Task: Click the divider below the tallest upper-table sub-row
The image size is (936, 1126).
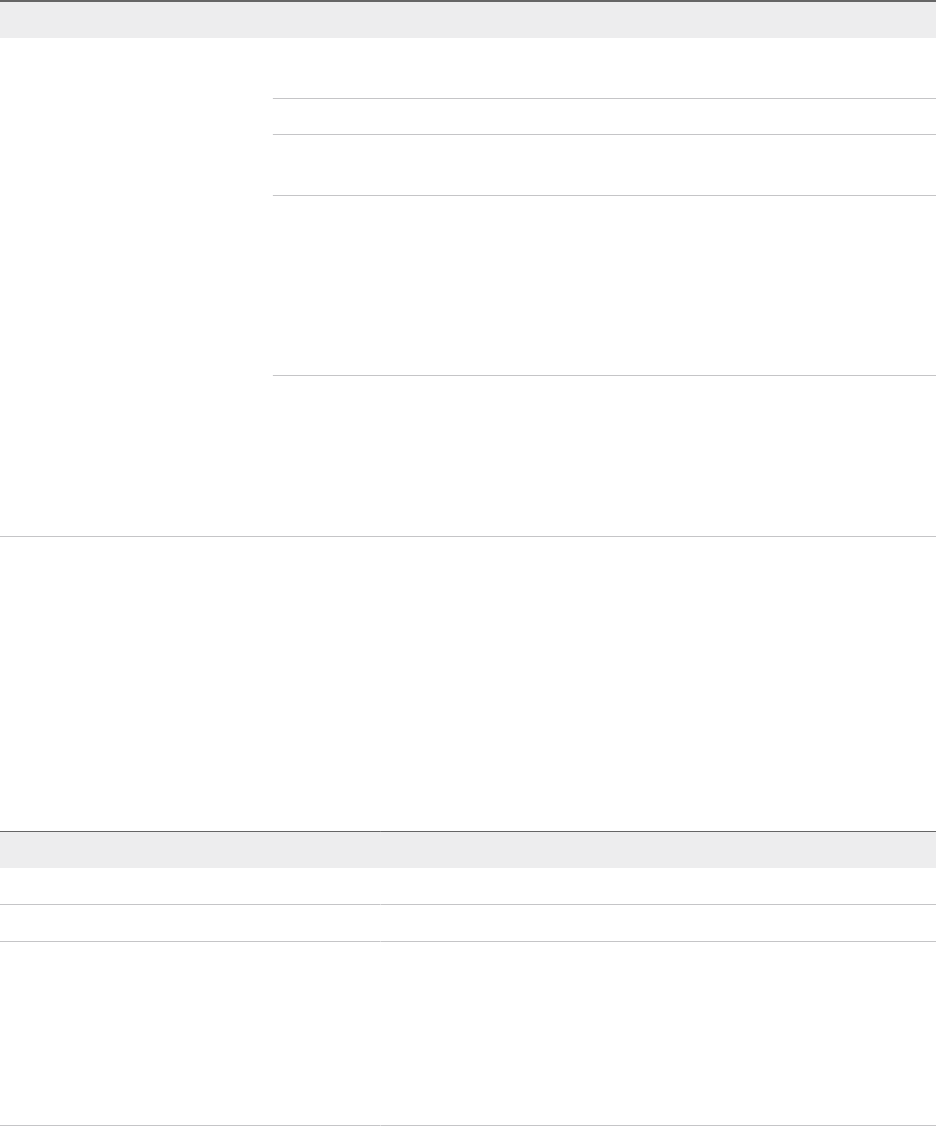Action: [x=604, y=375]
